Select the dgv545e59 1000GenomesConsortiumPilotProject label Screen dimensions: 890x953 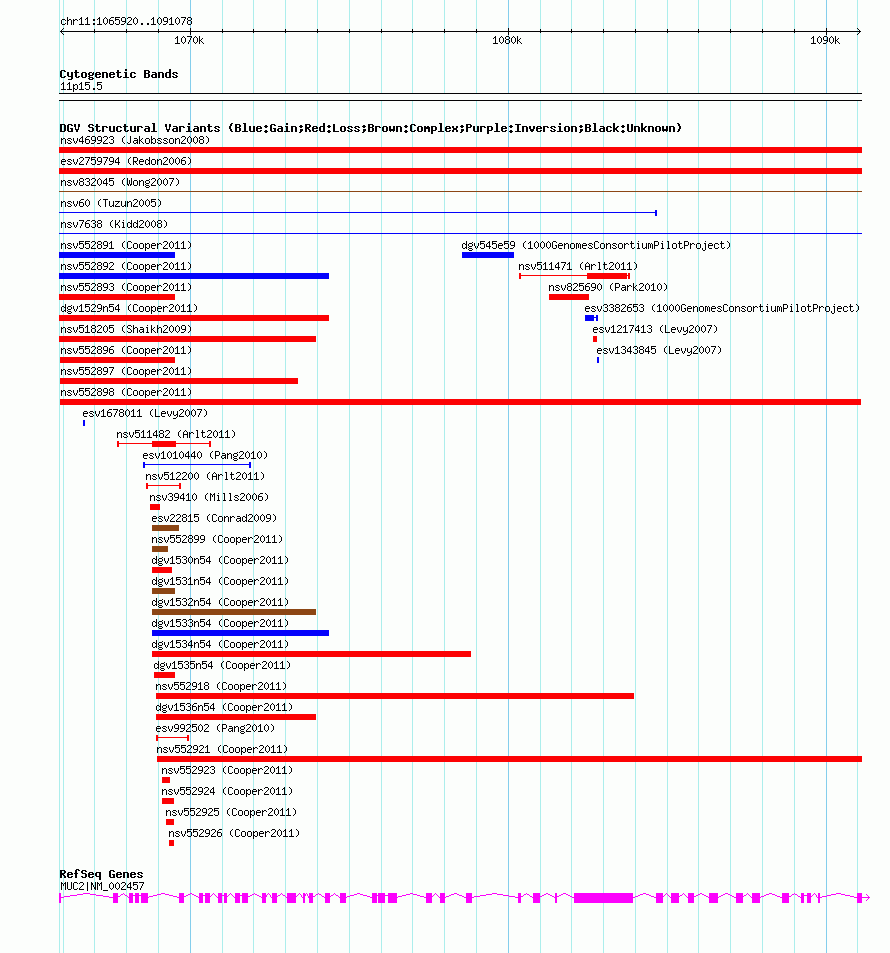[x=596, y=246]
